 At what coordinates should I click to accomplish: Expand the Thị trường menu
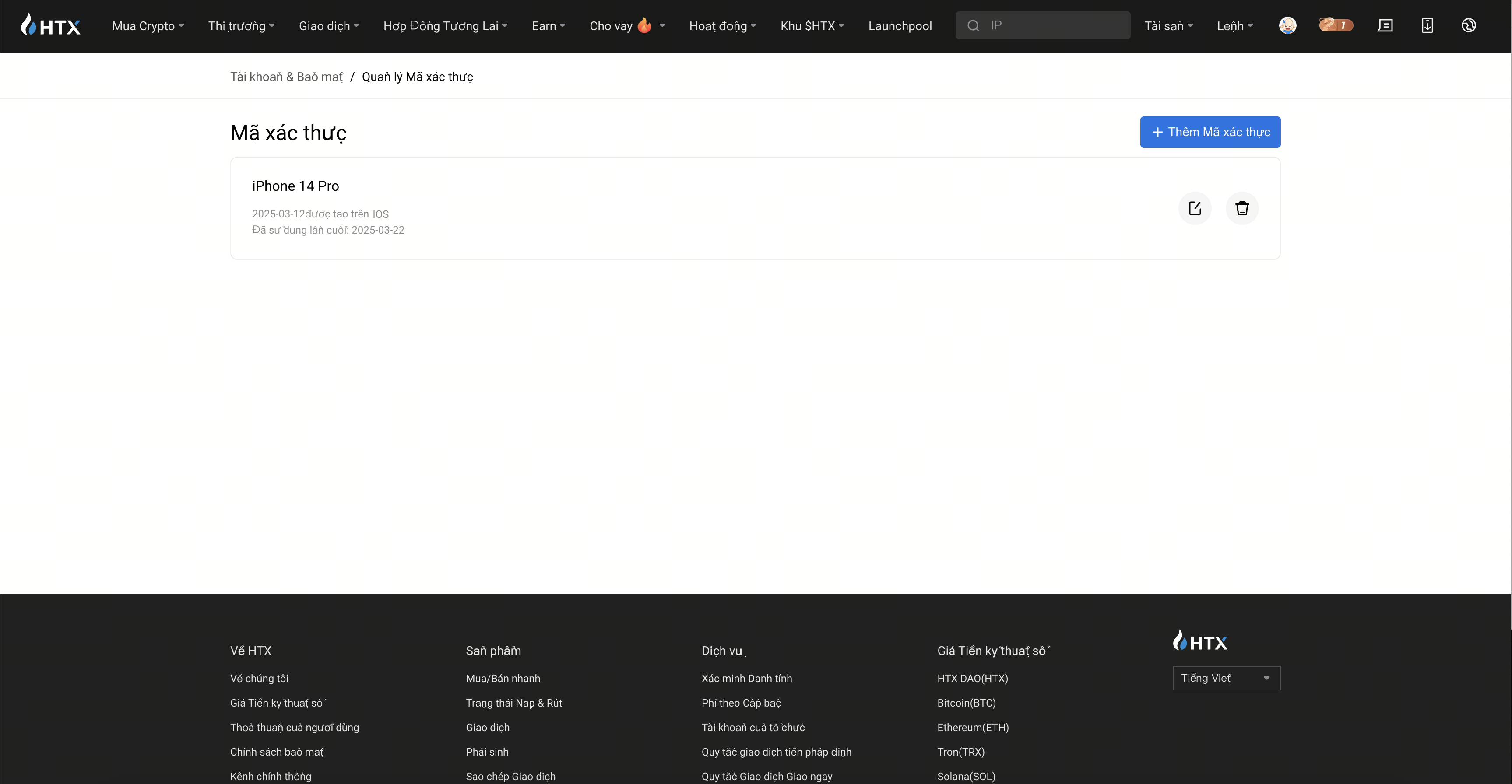241,26
